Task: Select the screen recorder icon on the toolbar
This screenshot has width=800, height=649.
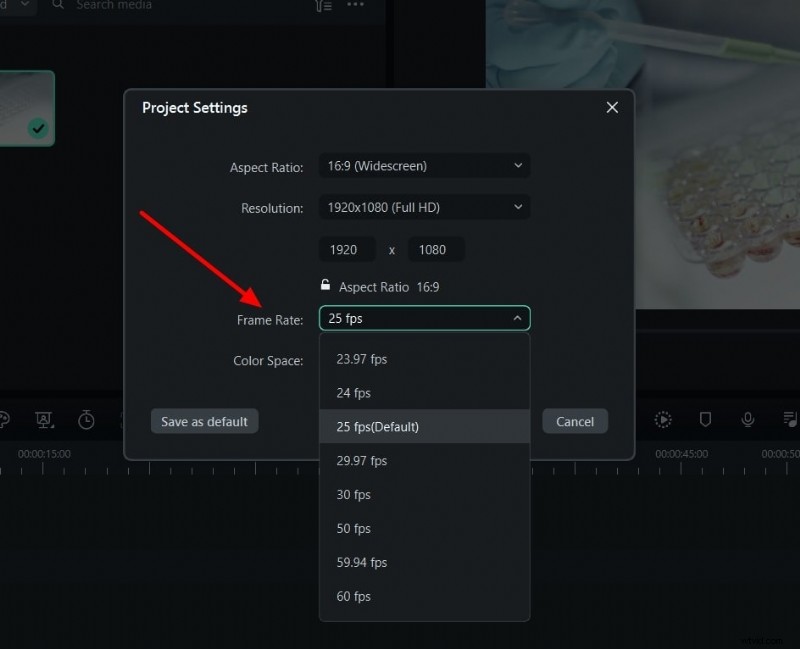Action: [x=44, y=421]
